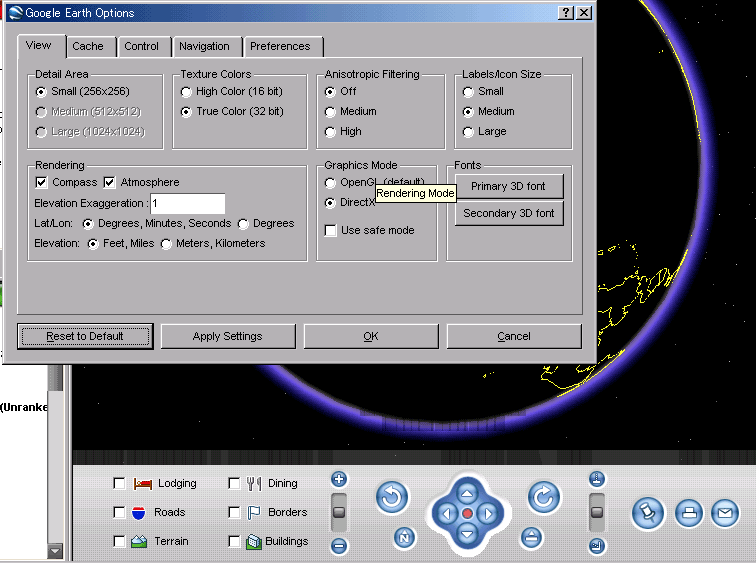
Task: Click the Roads shield icon
Action: click(138, 512)
